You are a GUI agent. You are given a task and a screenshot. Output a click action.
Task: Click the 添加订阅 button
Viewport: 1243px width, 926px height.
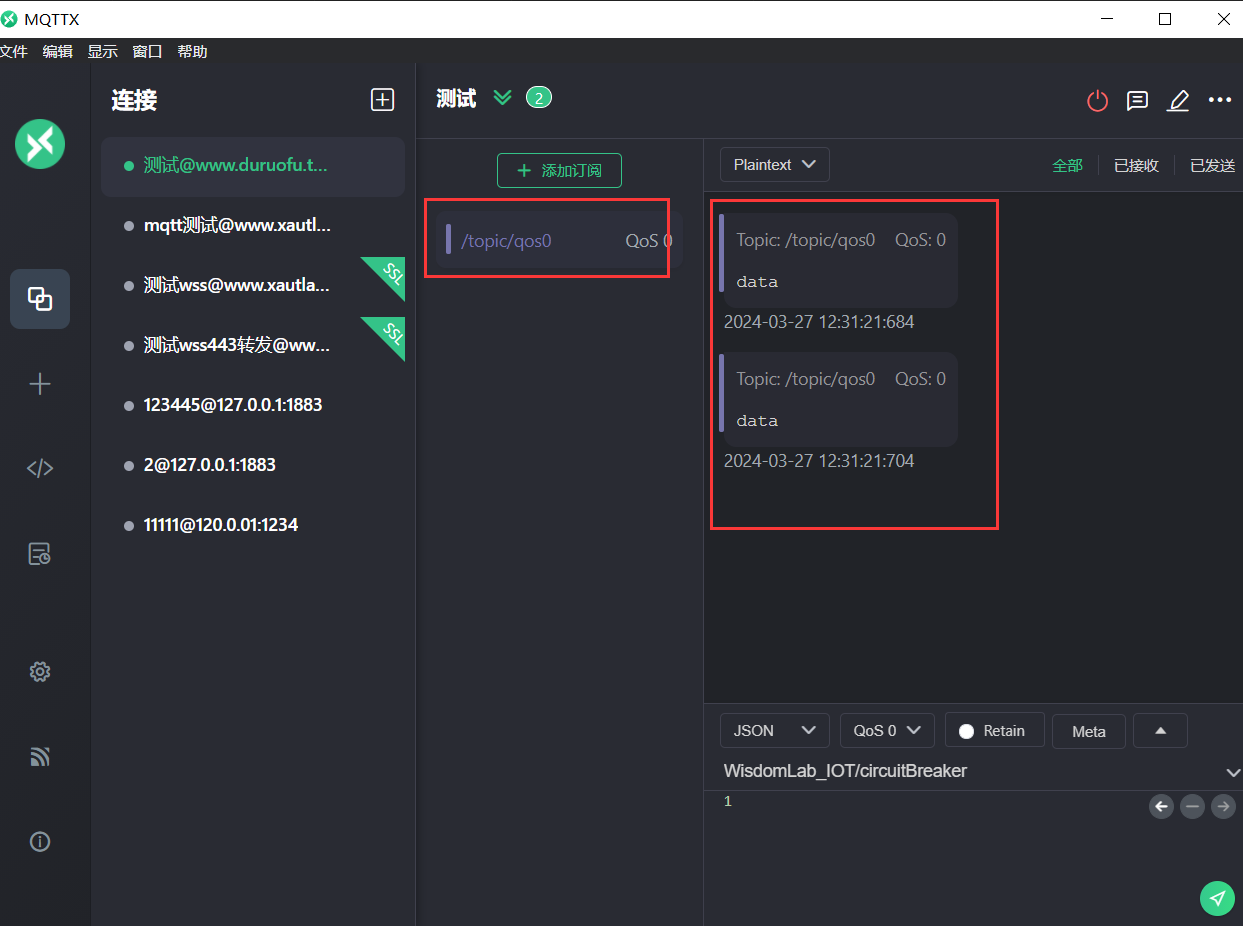[x=559, y=171]
